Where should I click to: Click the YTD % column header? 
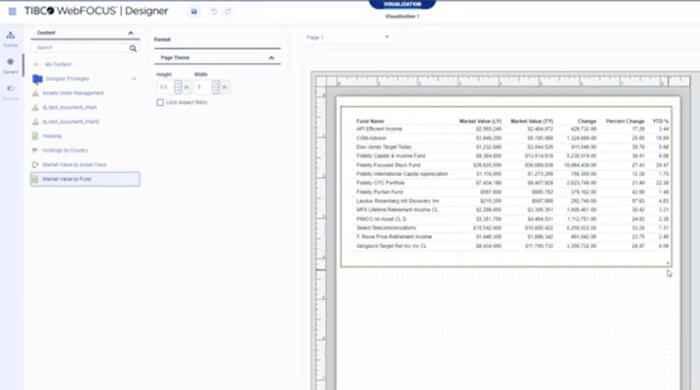(661, 121)
